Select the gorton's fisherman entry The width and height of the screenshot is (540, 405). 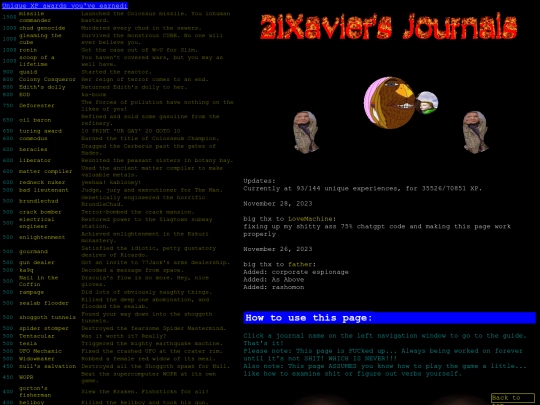(x=35, y=392)
